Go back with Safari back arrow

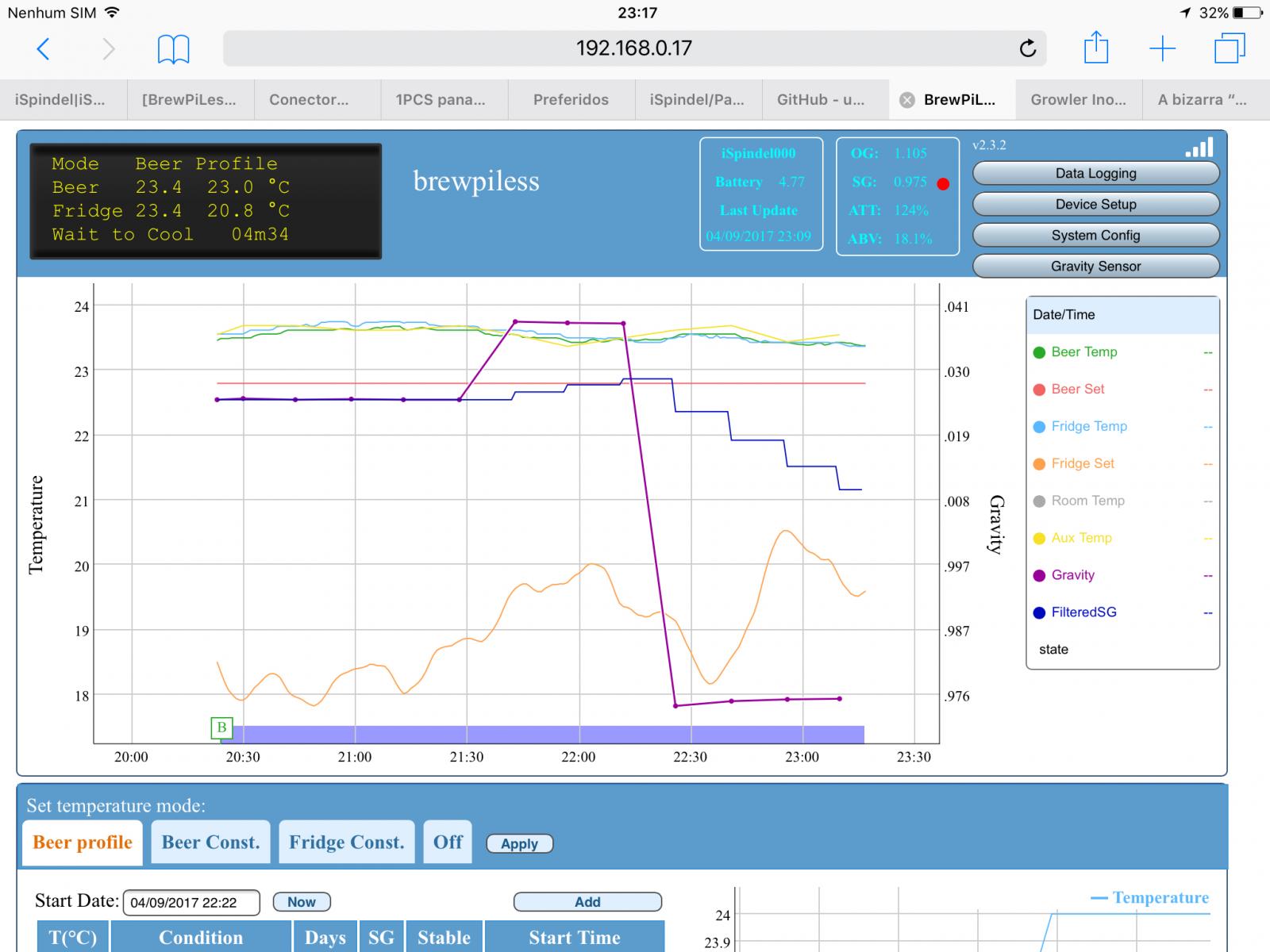(44, 49)
